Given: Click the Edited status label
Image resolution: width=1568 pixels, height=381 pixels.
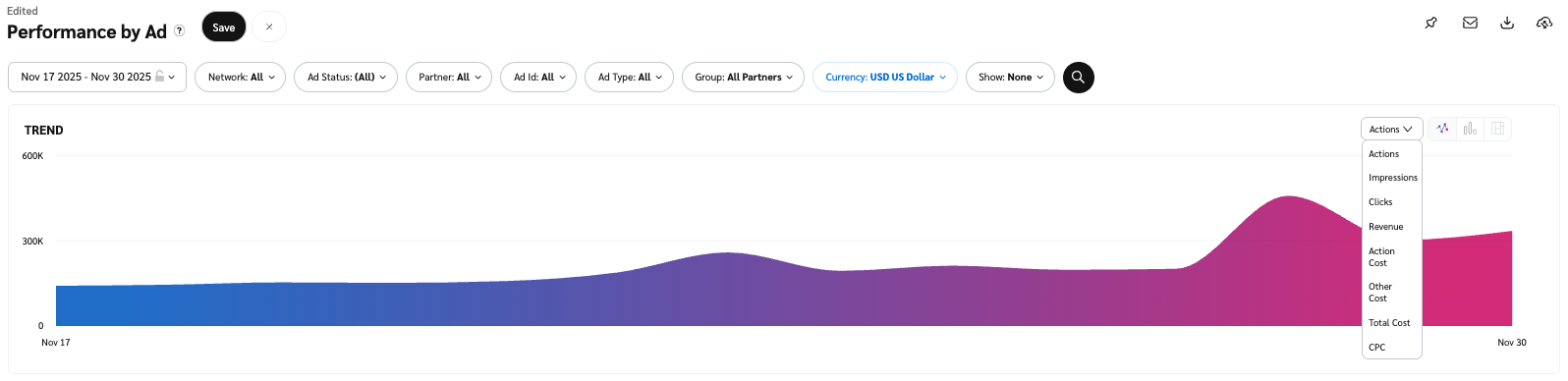Looking at the screenshot, I should [23, 11].
